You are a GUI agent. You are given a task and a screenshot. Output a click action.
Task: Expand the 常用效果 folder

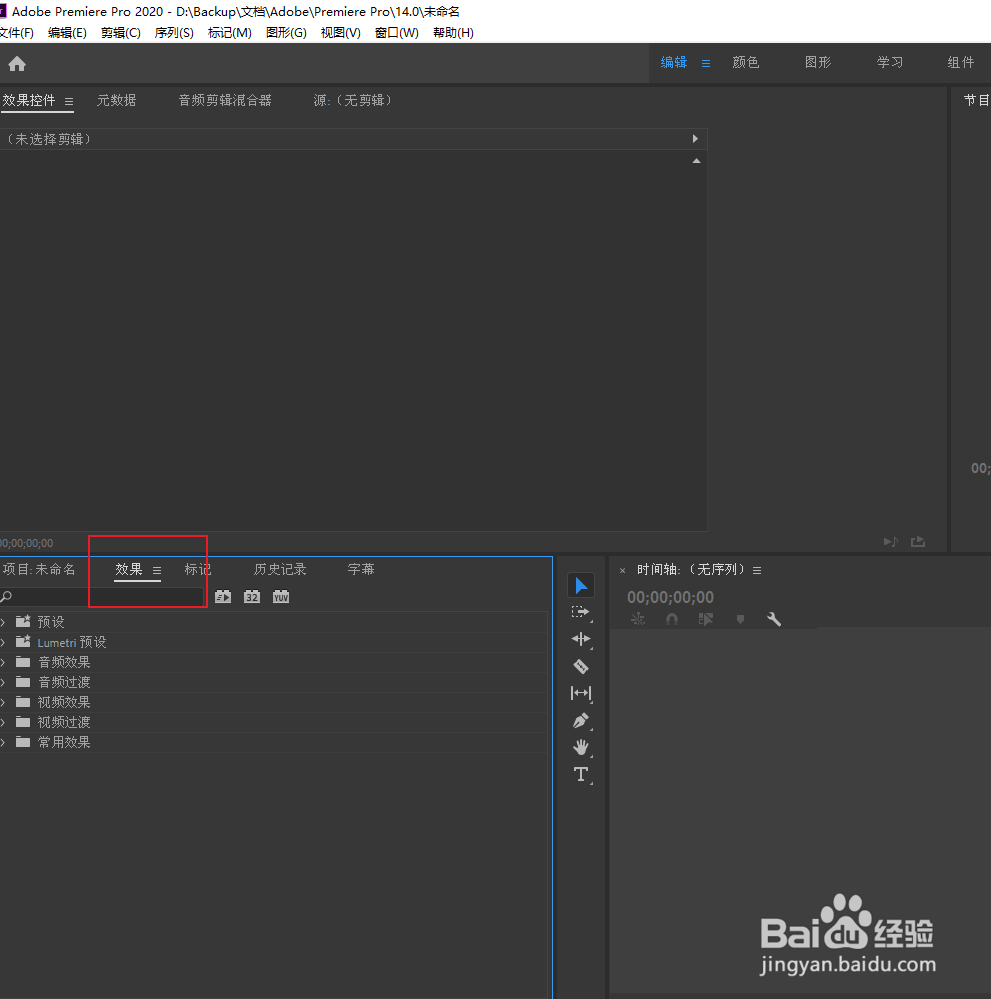(3, 742)
